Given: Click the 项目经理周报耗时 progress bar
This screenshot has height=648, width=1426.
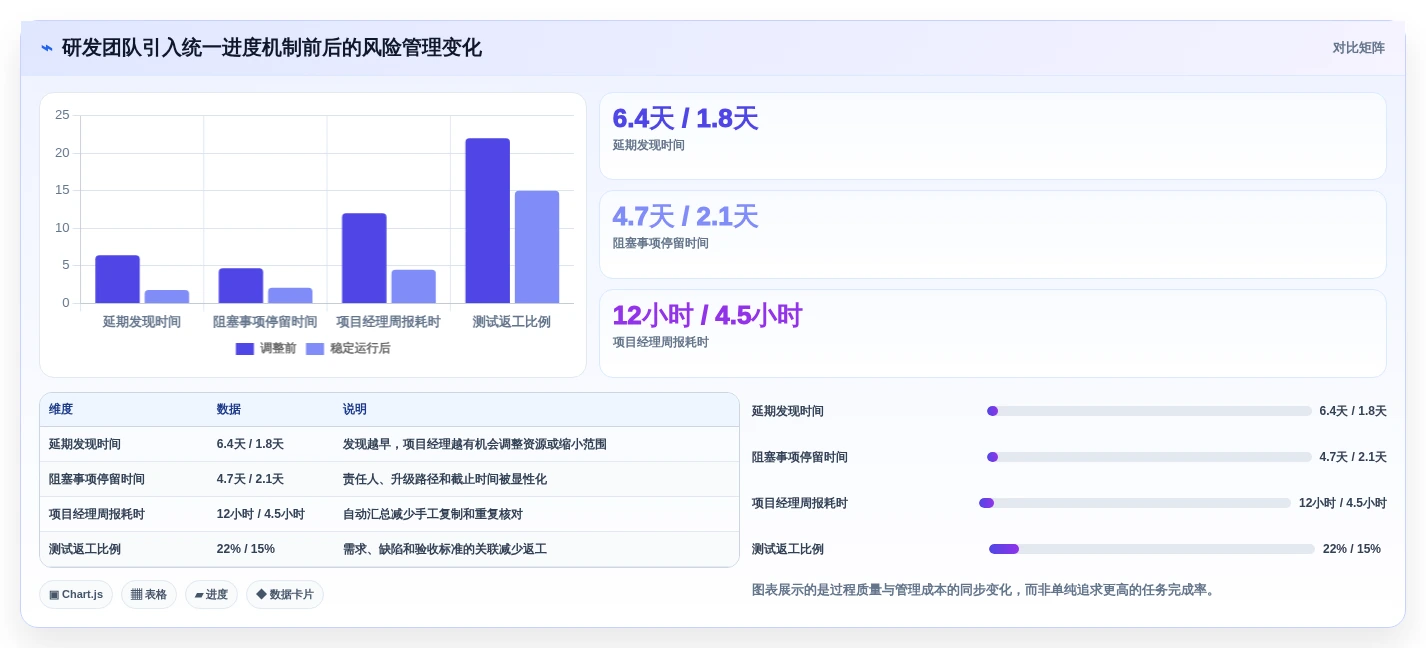Looking at the screenshot, I should coord(1135,503).
